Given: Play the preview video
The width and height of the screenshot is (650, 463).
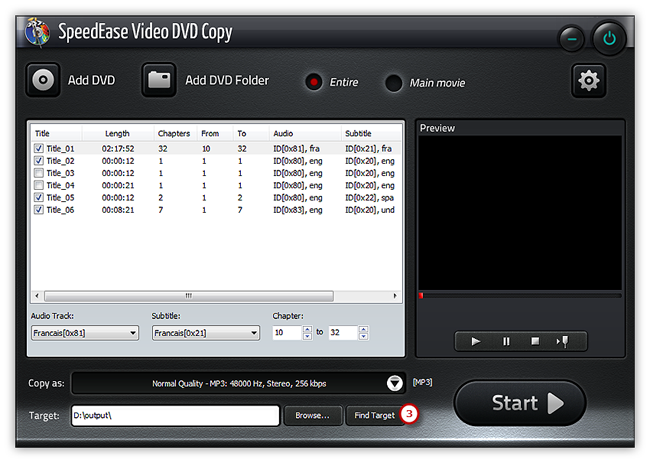Looking at the screenshot, I should click(476, 341).
